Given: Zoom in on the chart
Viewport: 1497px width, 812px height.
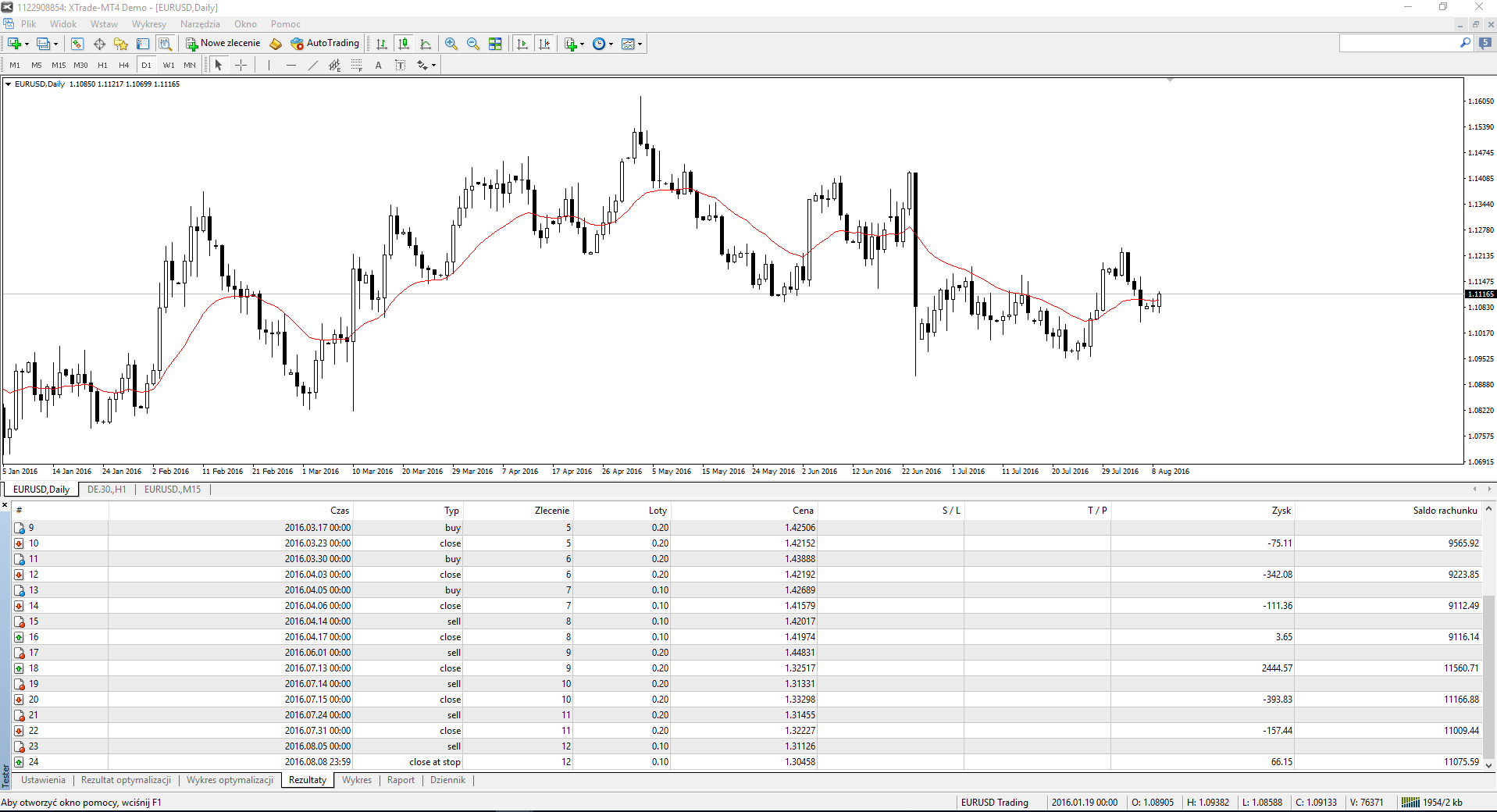Looking at the screenshot, I should [451, 44].
